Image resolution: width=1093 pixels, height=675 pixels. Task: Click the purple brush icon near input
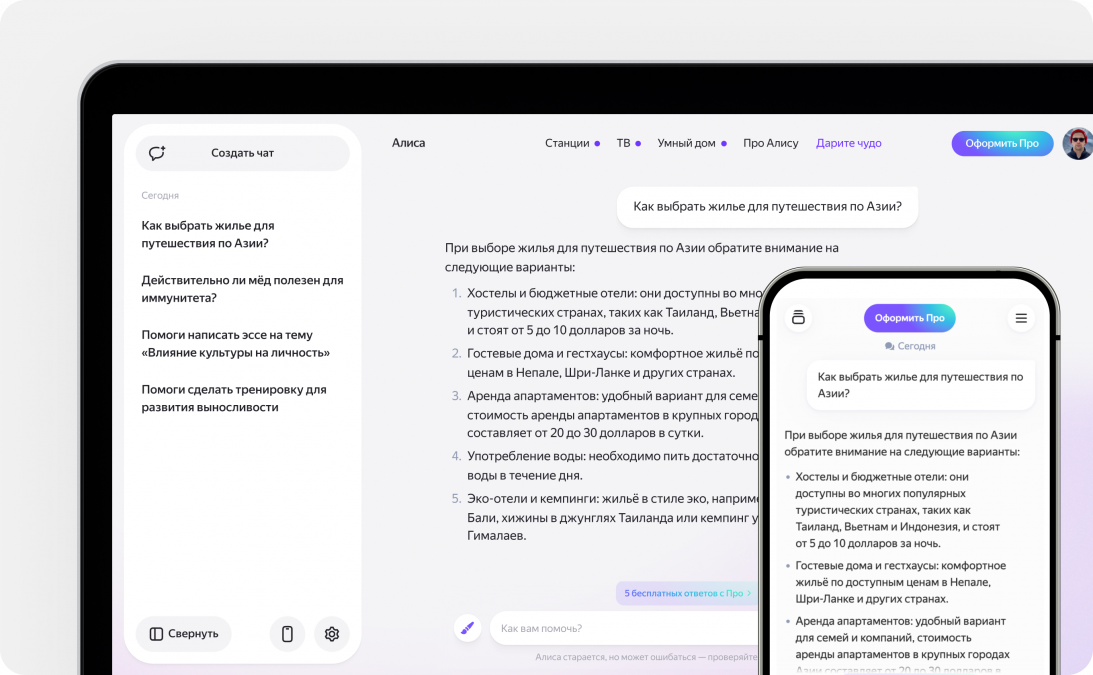[468, 628]
